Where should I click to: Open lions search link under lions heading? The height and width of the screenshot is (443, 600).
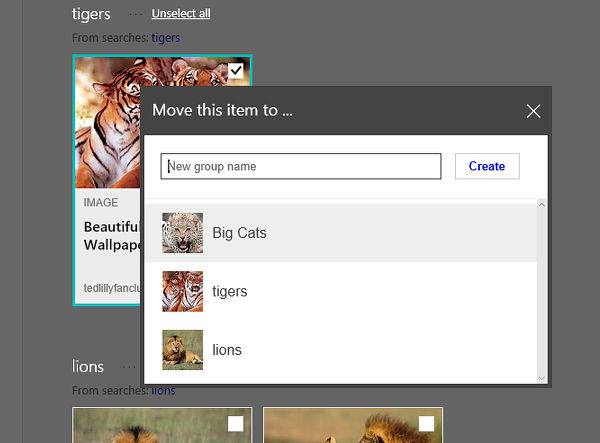tap(163, 391)
